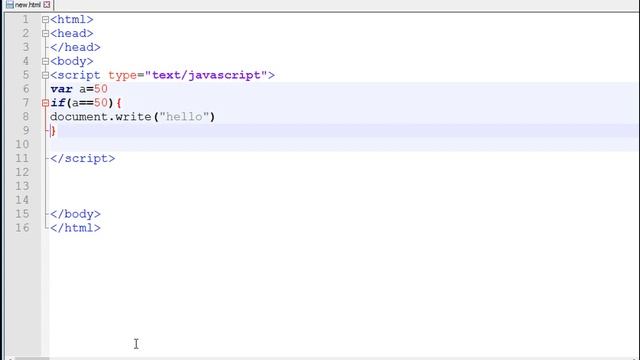Collapse the <html> fold marker on line 1
The width and height of the screenshot is (640, 360).
coord(45,20)
